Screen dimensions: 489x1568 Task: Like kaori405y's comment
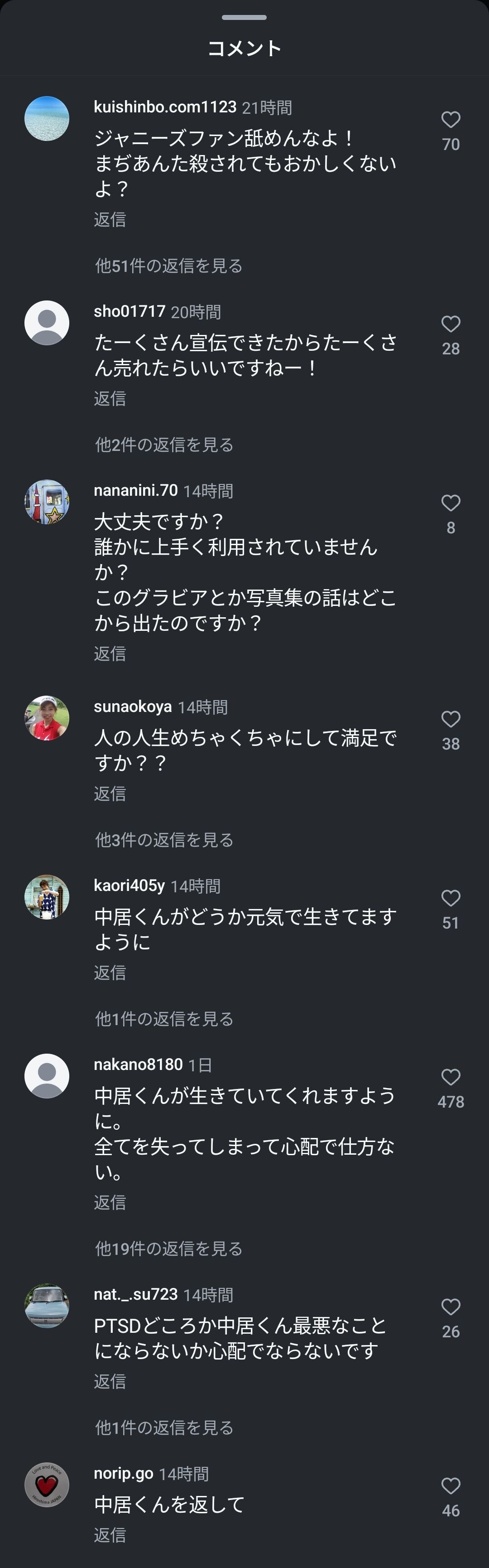click(450, 898)
